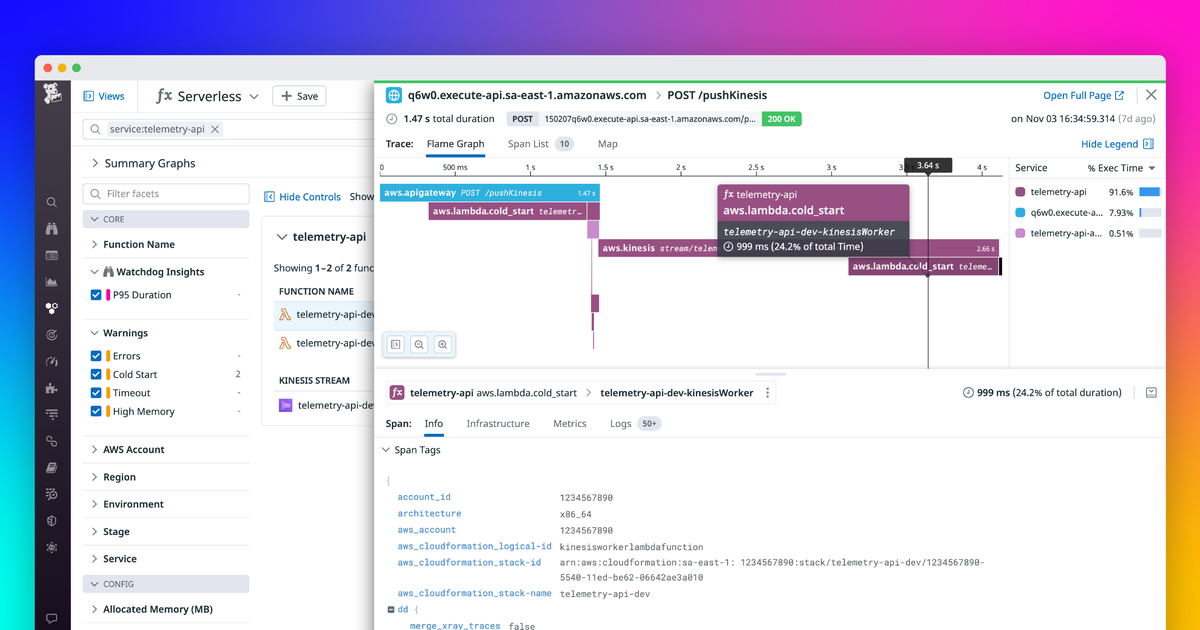This screenshot has width=1200, height=630.
Task: Open the target-shaped monitors sidebar icon
Action: pyautogui.click(x=52, y=335)
